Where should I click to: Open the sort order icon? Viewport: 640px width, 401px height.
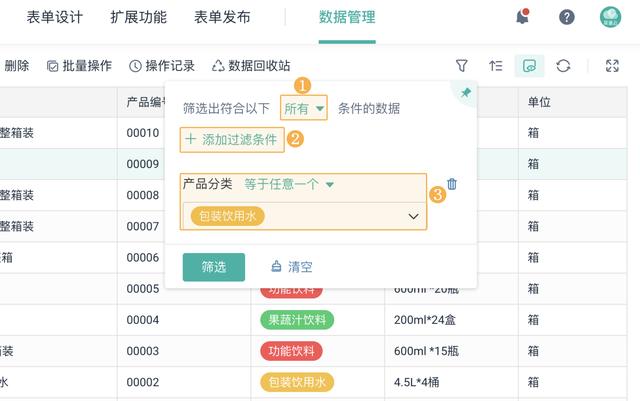point(496,66)
